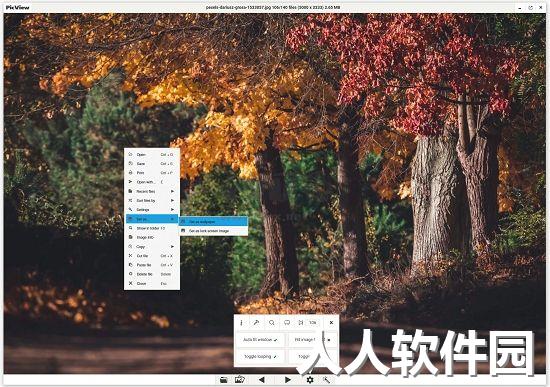Choose Show in folder from context menu
Screen dimensions: 550x387
[152, 228]
